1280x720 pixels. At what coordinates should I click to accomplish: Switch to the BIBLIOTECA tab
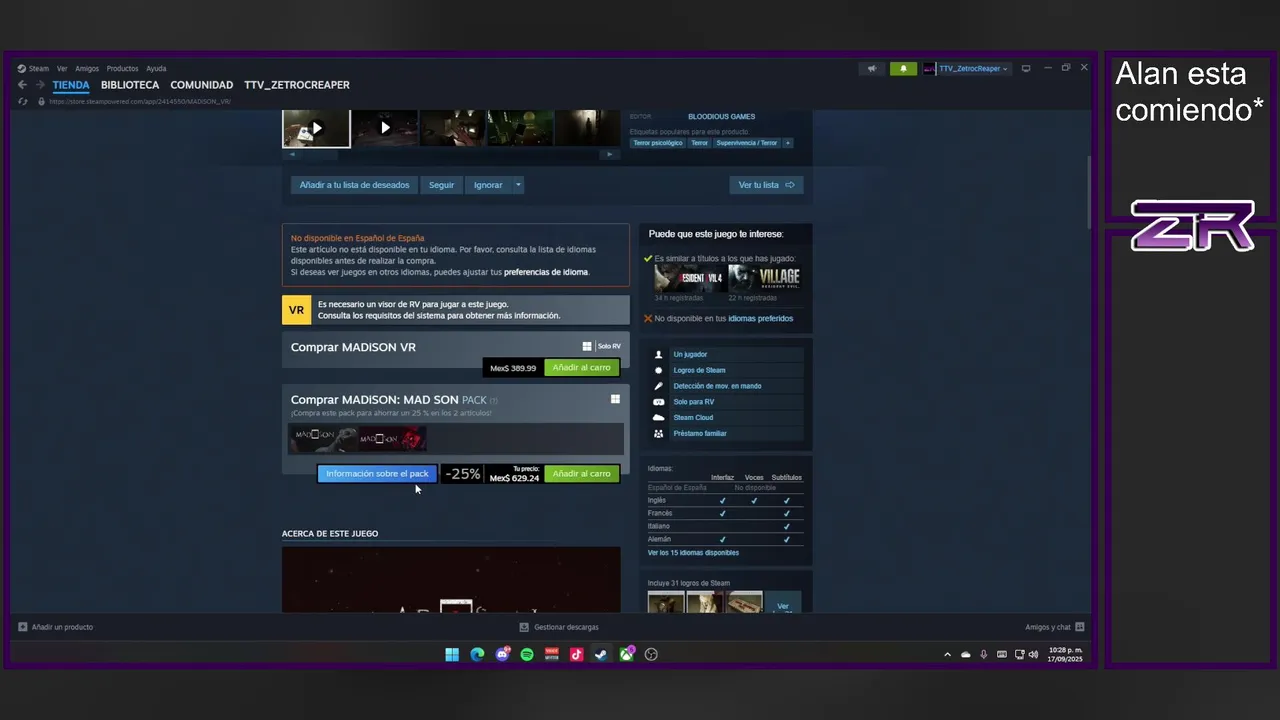click(130, 85)
